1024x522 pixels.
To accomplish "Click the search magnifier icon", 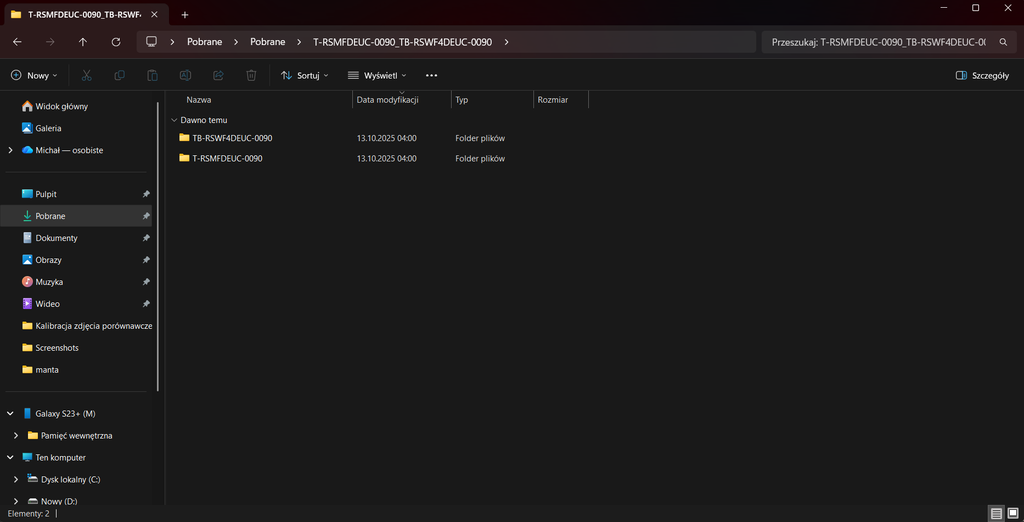I will (x=1003, y=42).
